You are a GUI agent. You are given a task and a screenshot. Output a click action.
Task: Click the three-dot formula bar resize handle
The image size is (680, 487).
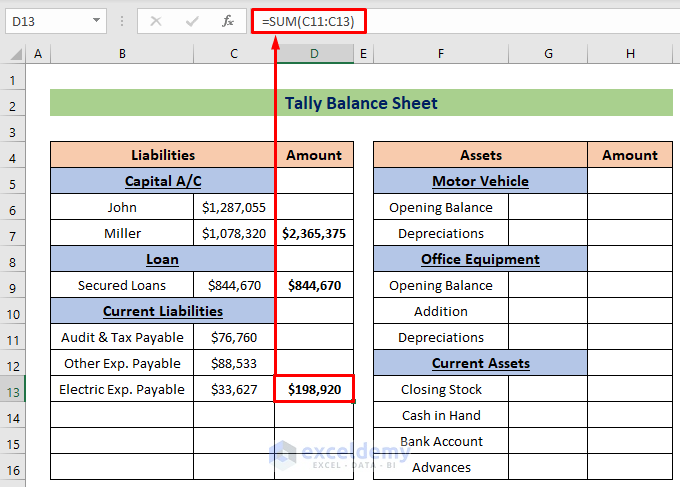pos(122,20)
